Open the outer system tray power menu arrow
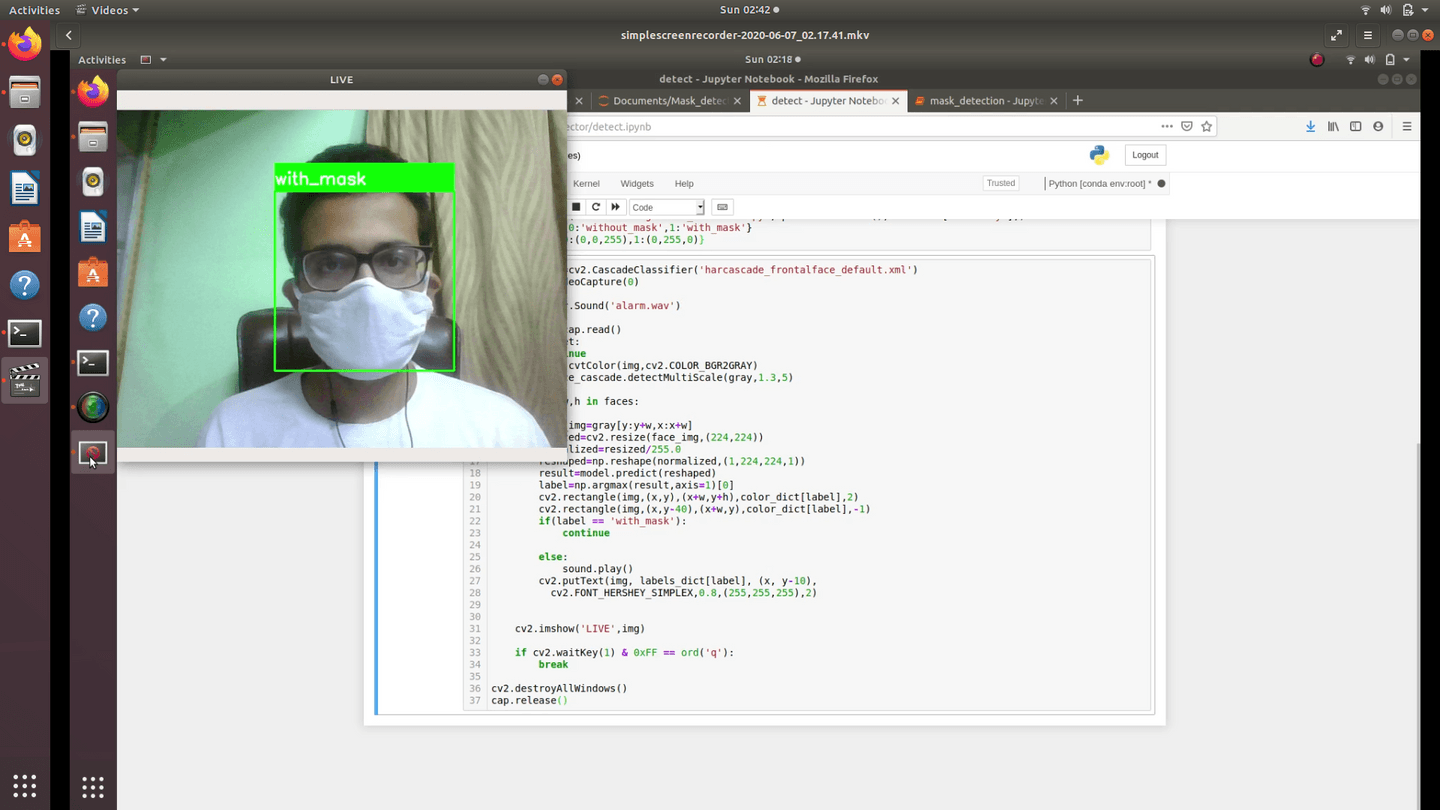 pyautogui.click(x=1426, y=10)
